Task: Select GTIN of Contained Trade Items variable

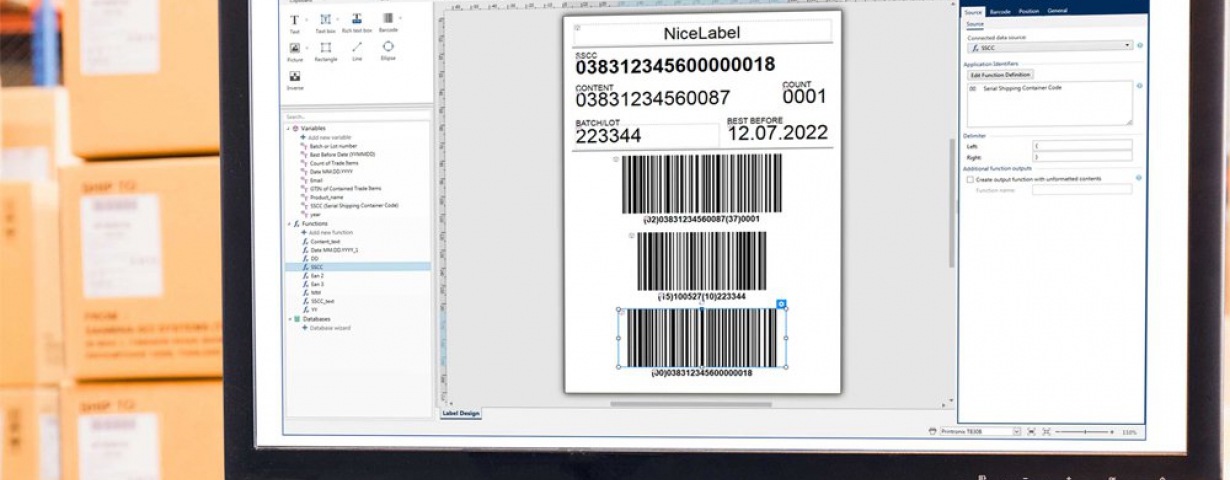Action: (345, 188)
